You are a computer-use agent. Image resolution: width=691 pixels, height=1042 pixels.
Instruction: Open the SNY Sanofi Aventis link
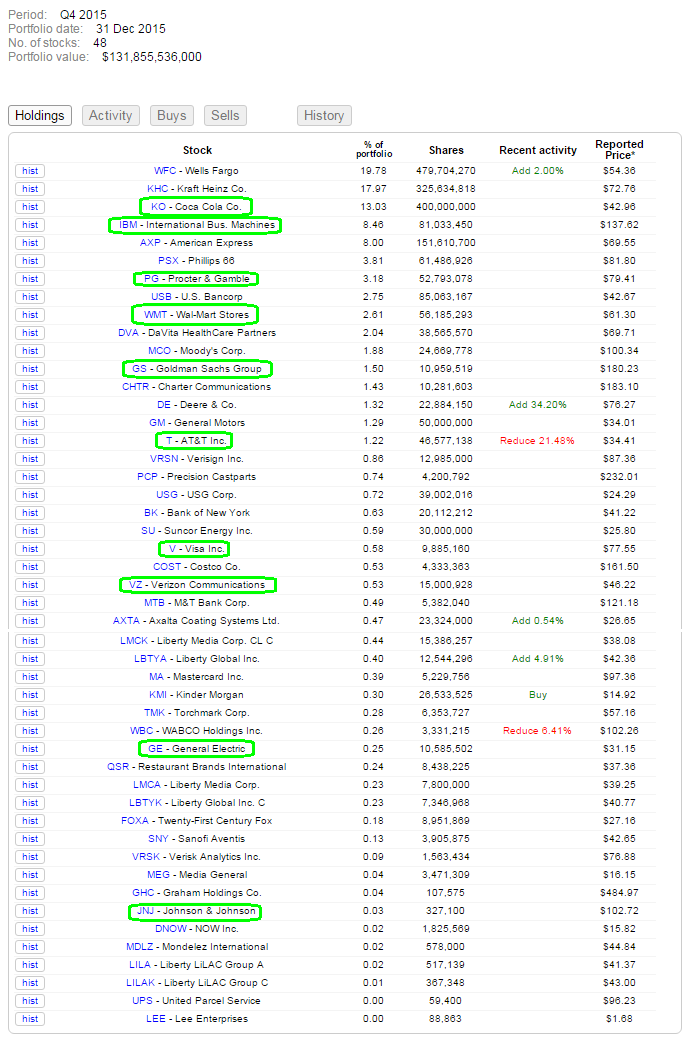[x=158, y=839]
